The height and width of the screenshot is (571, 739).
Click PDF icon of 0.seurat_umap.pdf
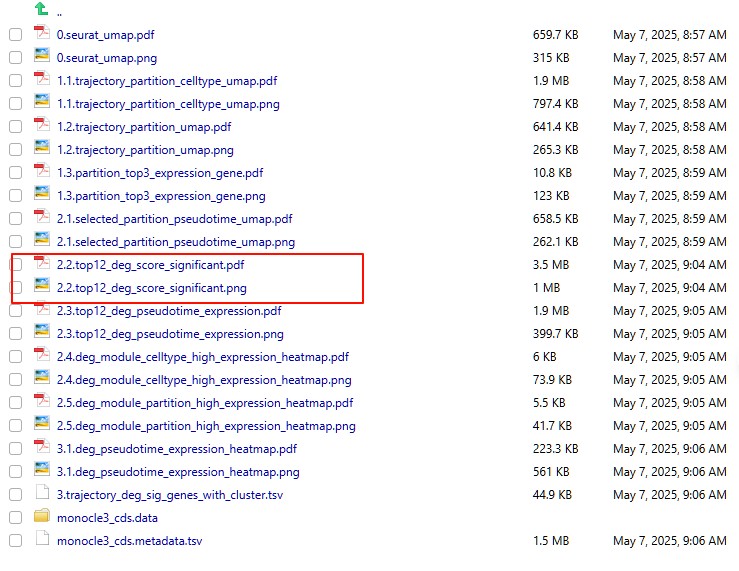coord(42,33)
